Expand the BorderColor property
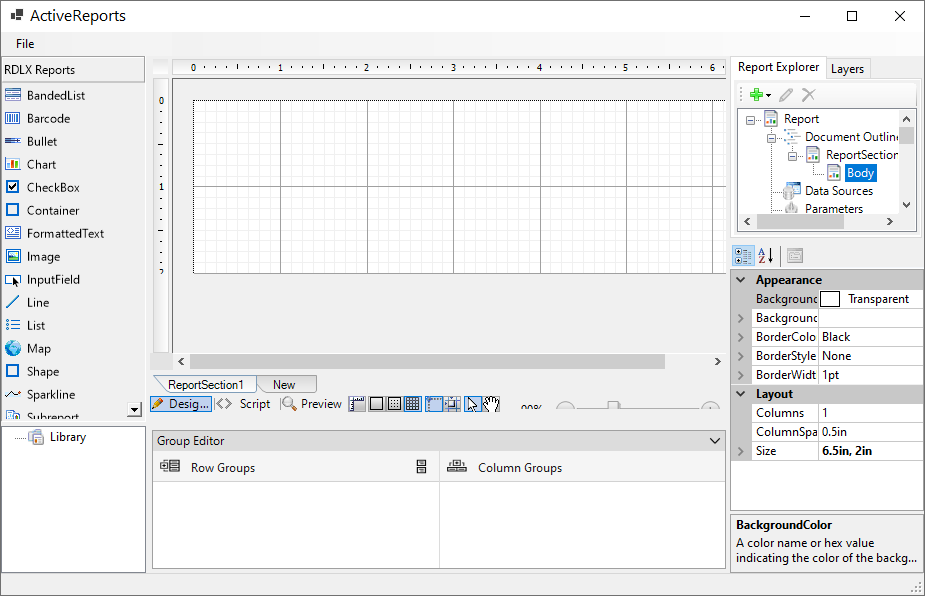This screenshot has width=925, height=596. pyautogui.click(x=741, y=337)
